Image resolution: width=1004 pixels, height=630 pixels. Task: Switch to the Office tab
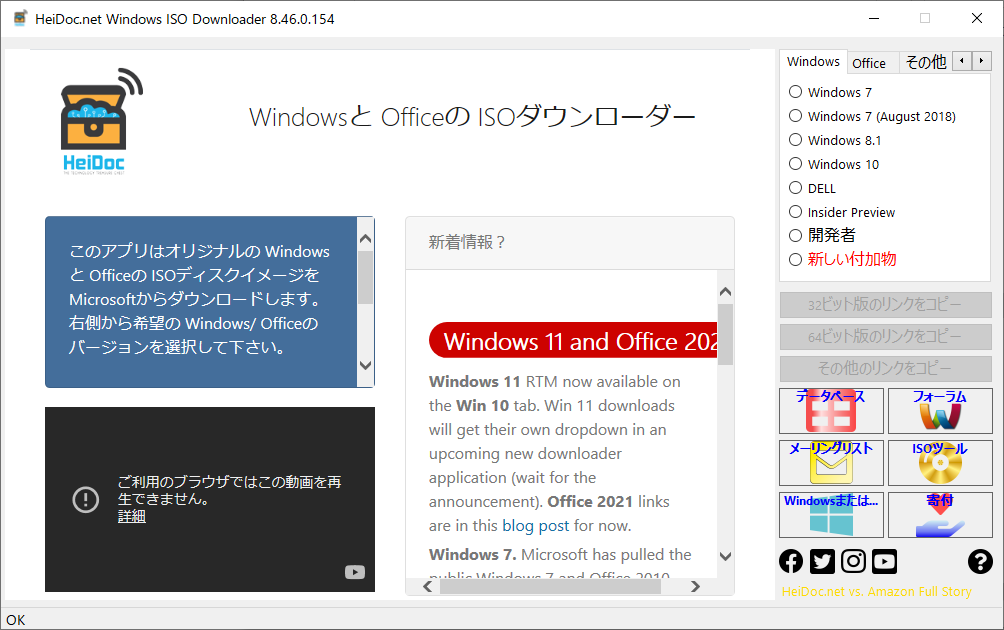tap(869, 63)
